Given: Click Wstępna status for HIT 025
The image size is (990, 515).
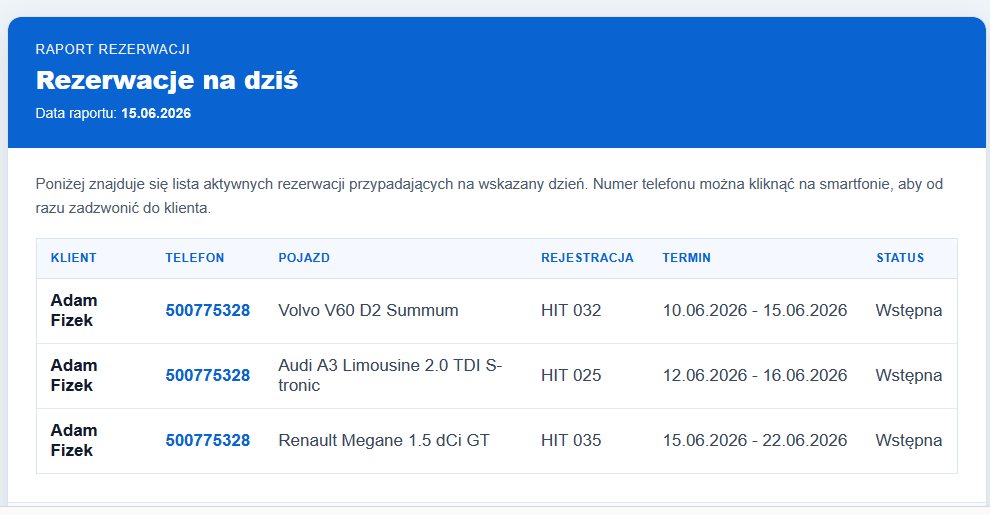Looking at the screenshot, I should [x=909, y=376].
